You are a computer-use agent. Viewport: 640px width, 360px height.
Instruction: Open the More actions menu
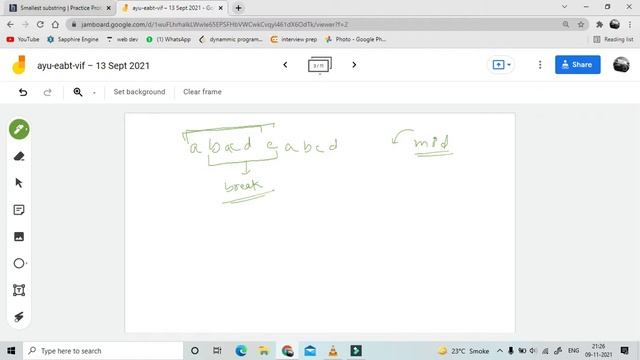click(540, 65)
